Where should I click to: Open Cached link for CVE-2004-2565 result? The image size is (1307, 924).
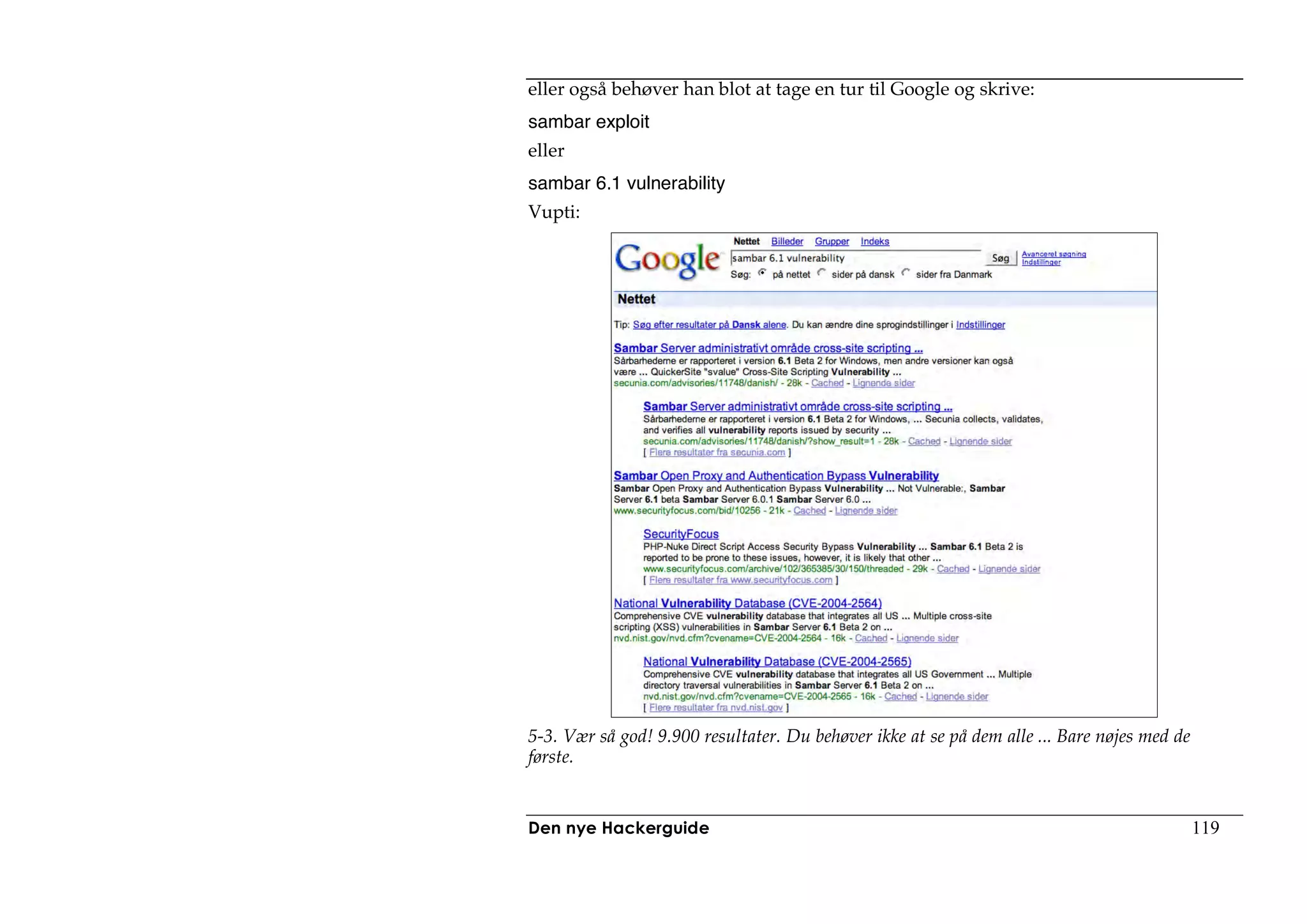point(900,696)
